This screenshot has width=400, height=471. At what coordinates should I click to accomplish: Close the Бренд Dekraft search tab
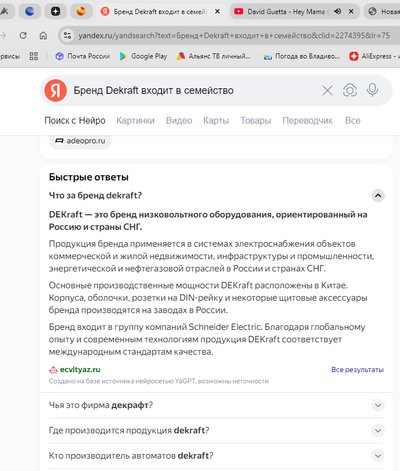click(217, 12)
